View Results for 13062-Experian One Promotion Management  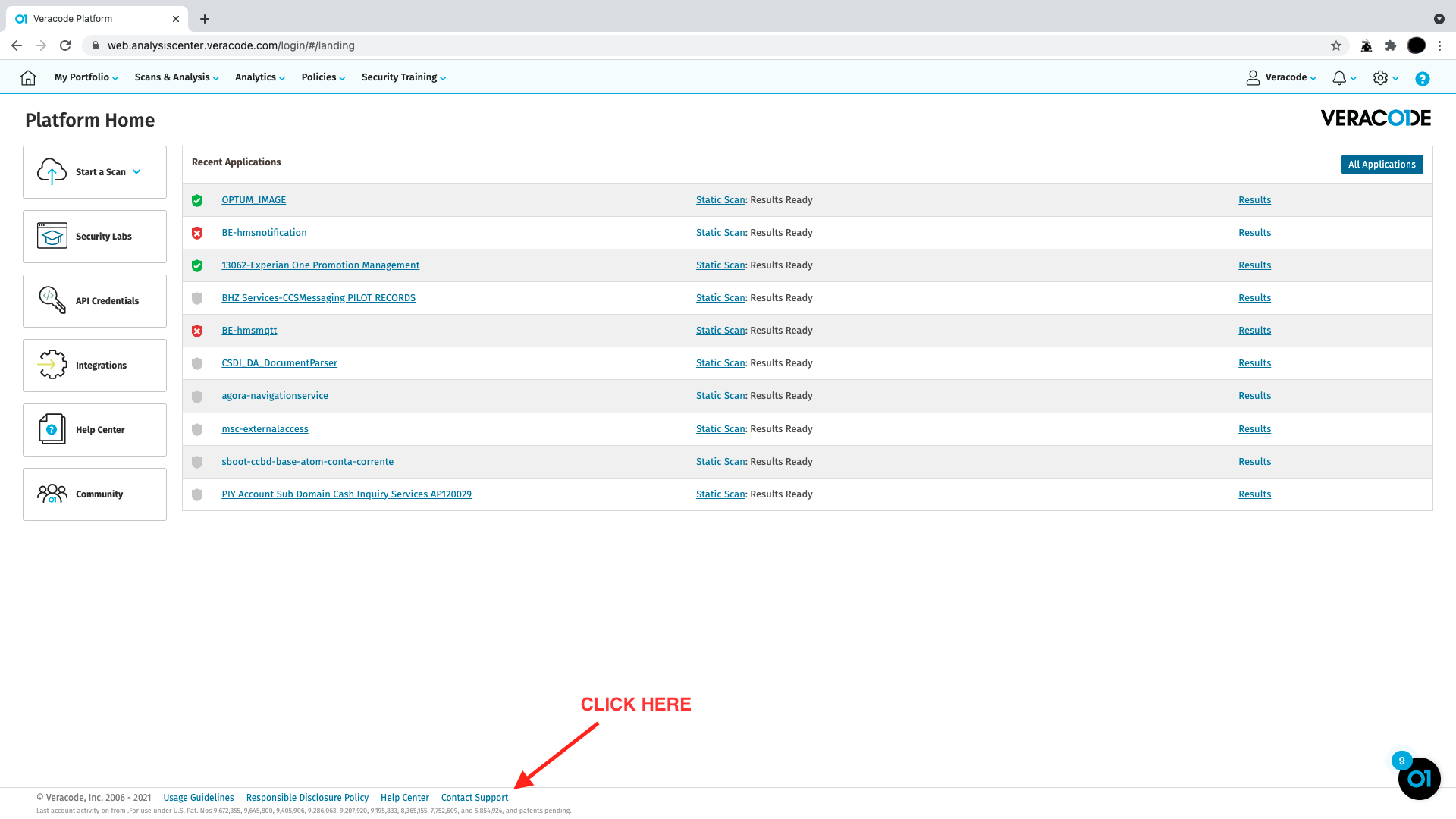pos(1254,265)
